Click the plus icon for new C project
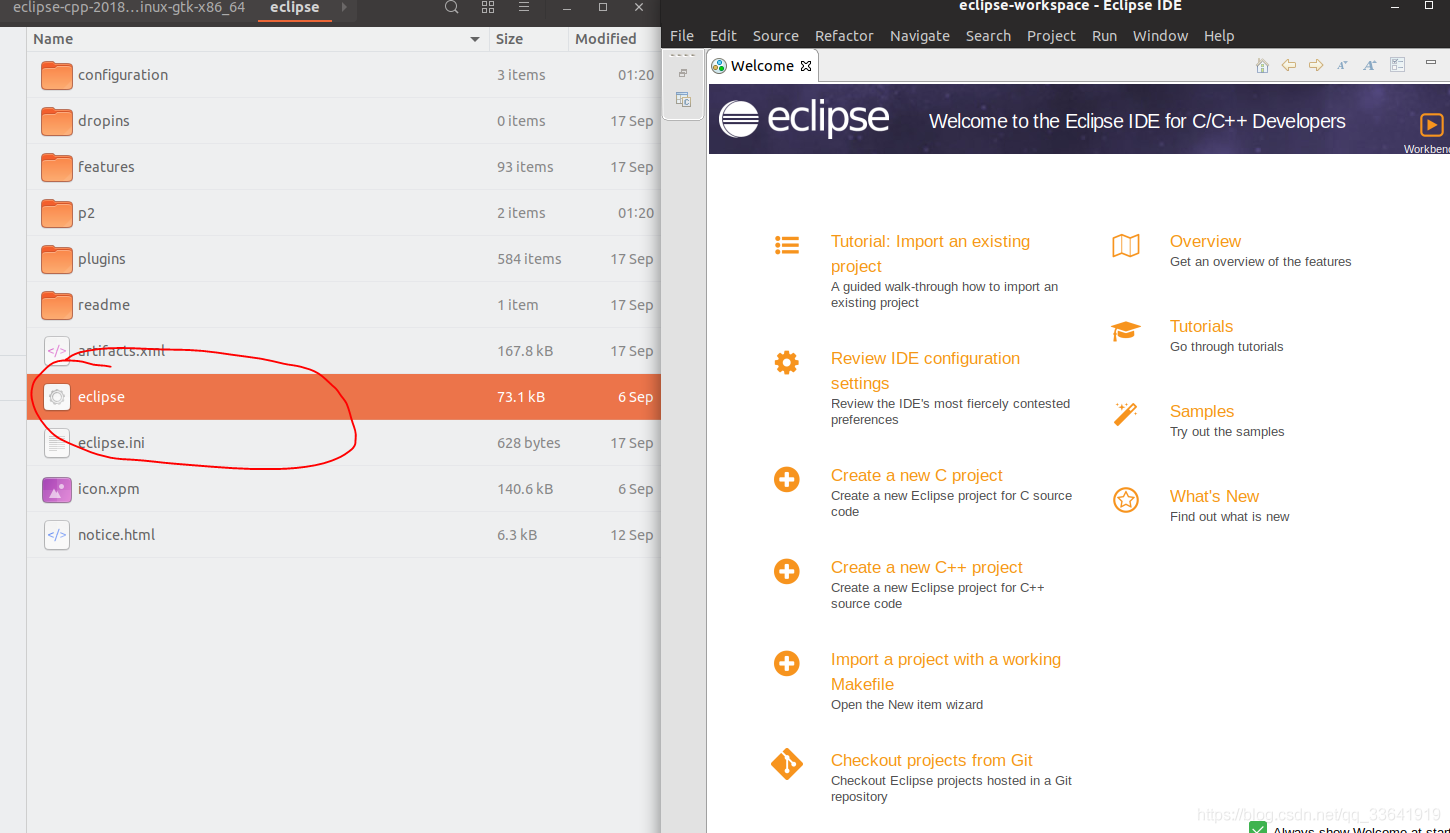 tap(787, 479)
